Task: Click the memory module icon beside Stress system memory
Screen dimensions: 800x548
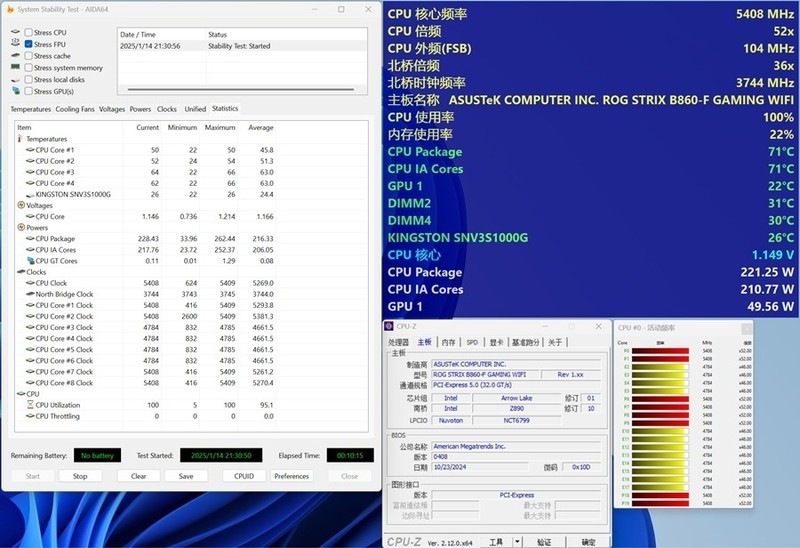Action: [x=15, y=67]
